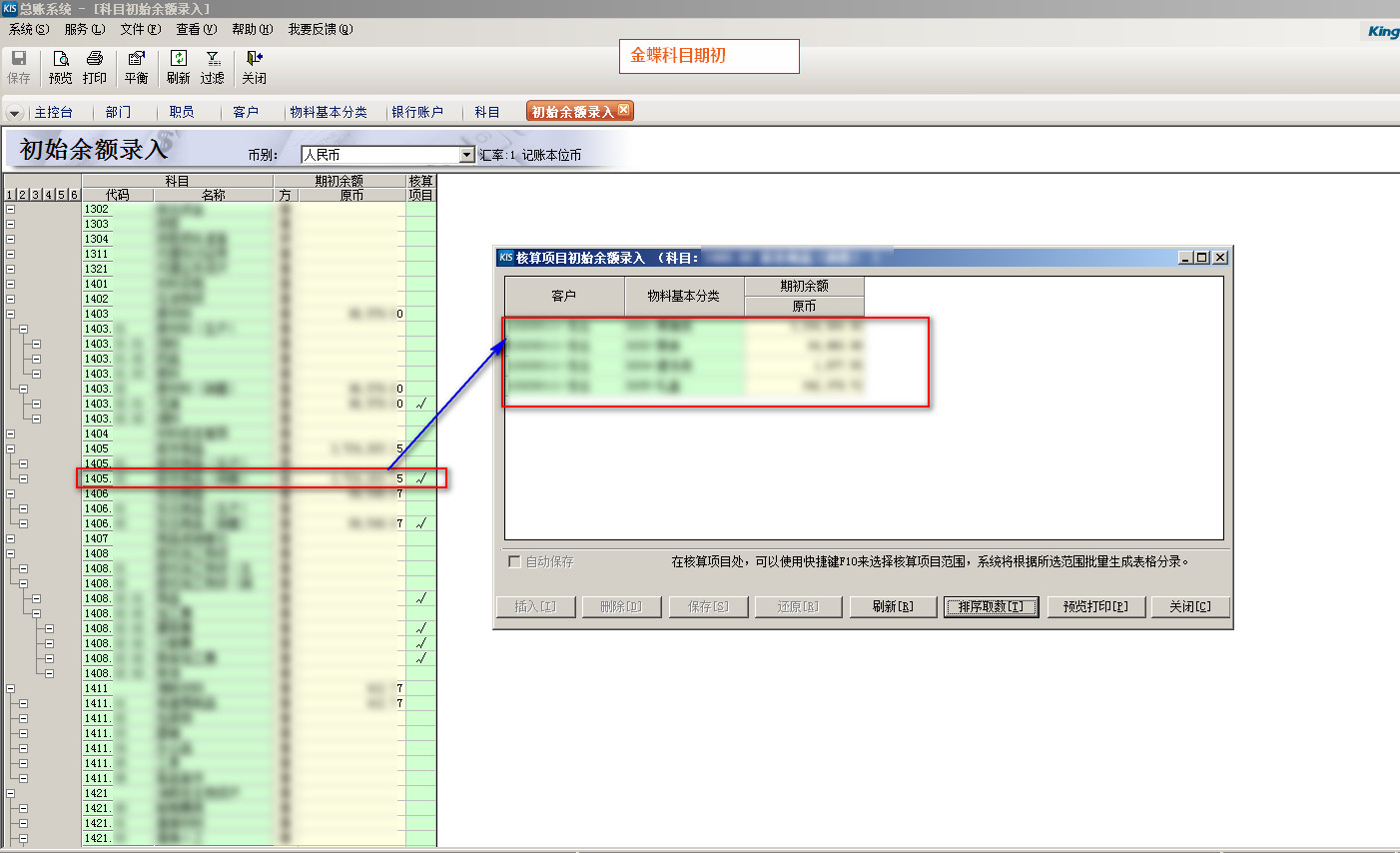Screen dimensions: 1400x853
Task: Open the 查看 menu
Action: click(x=196, y=29)
